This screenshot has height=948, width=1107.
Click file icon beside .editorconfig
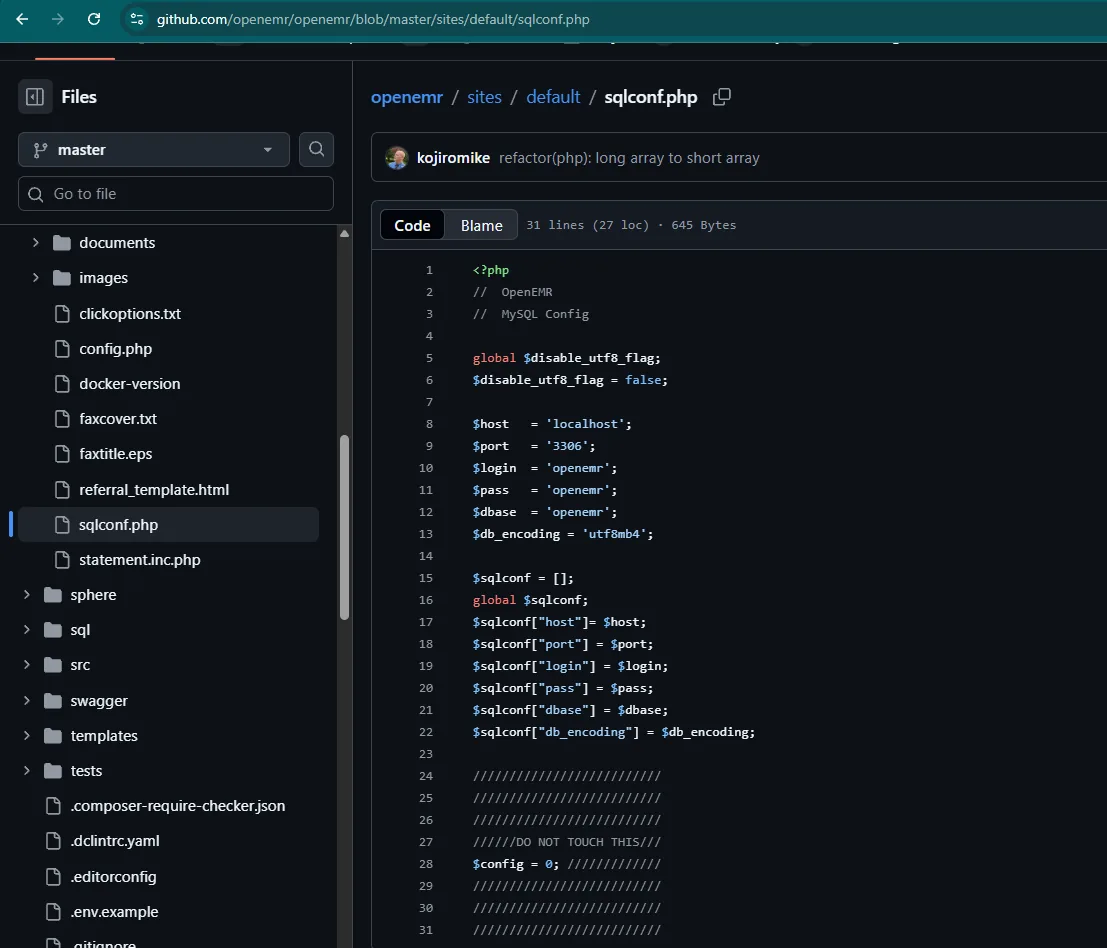point(53,877)
